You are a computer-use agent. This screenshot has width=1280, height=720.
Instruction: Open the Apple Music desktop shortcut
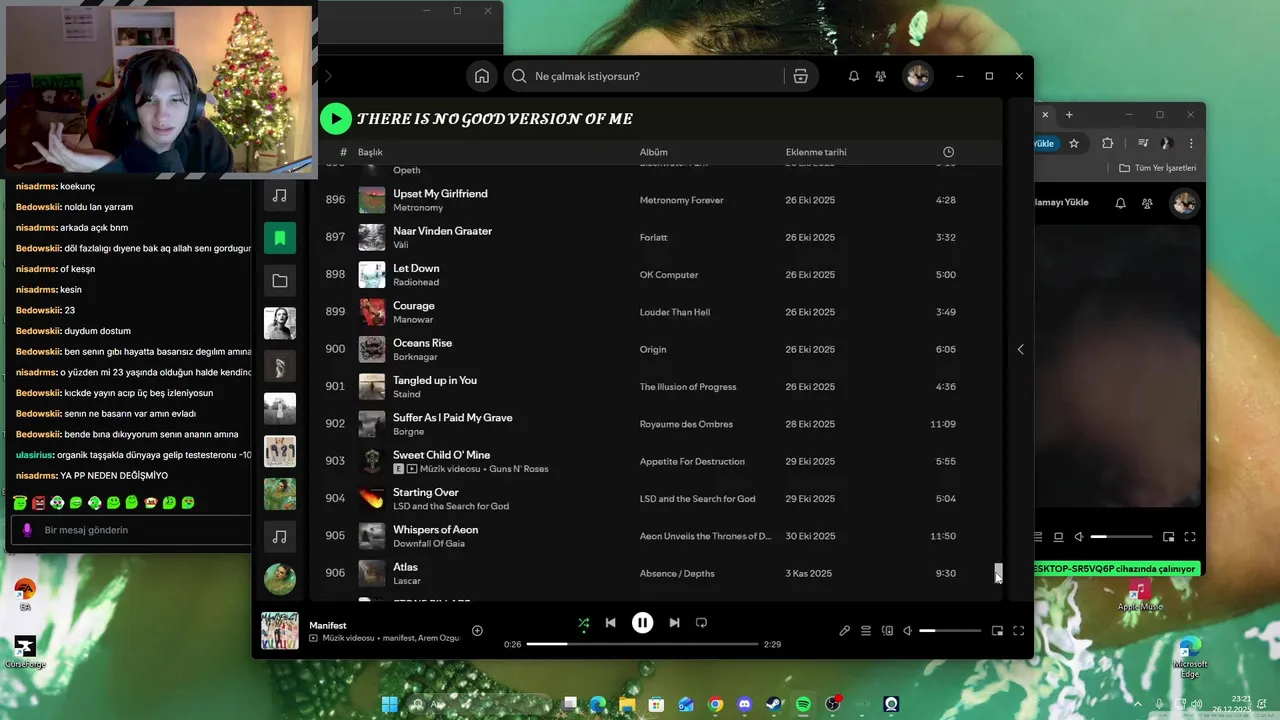[x=1140, y=595]
